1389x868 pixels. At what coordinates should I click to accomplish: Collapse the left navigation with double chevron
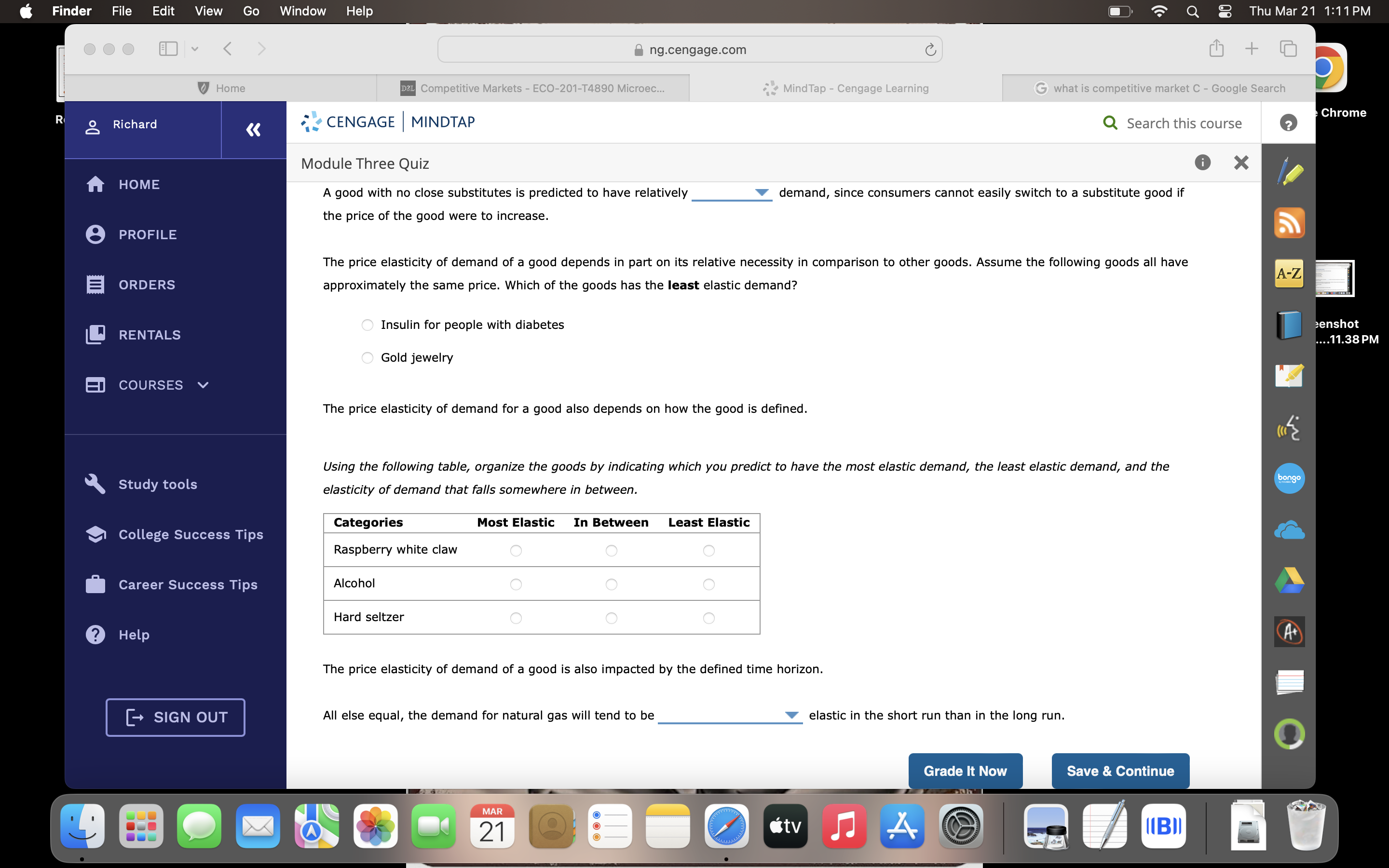(253, 130)
